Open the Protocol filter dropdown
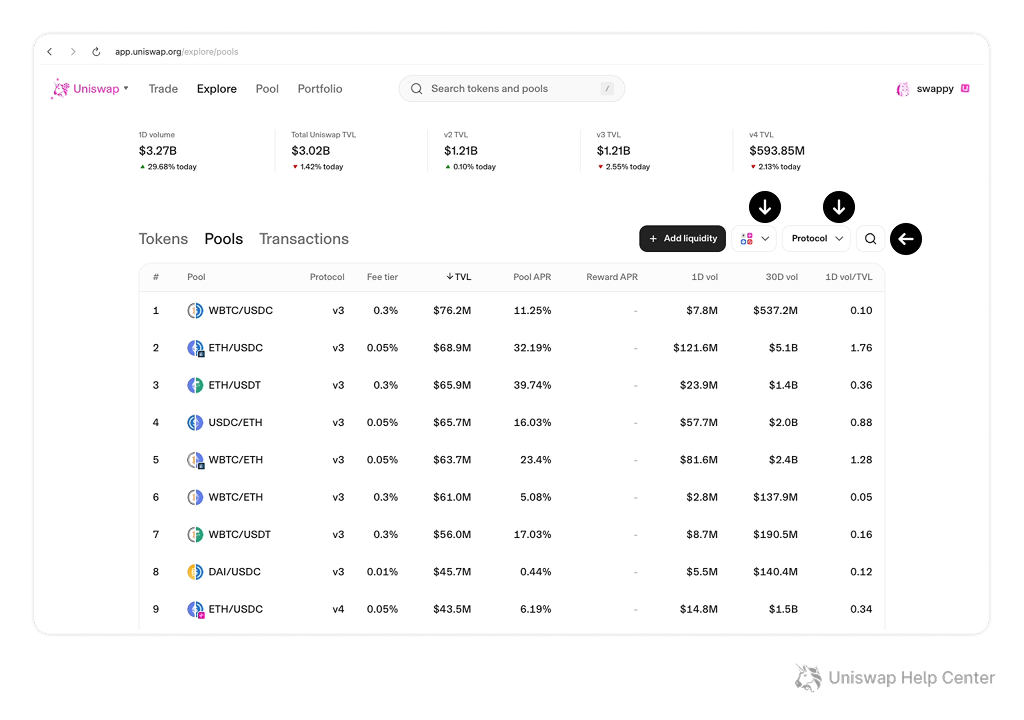 tap(816, 239)
